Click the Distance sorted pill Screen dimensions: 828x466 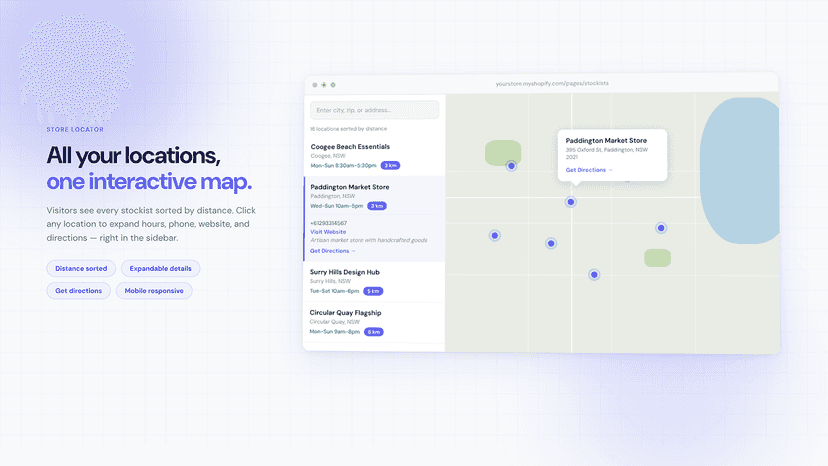point(81,268)
